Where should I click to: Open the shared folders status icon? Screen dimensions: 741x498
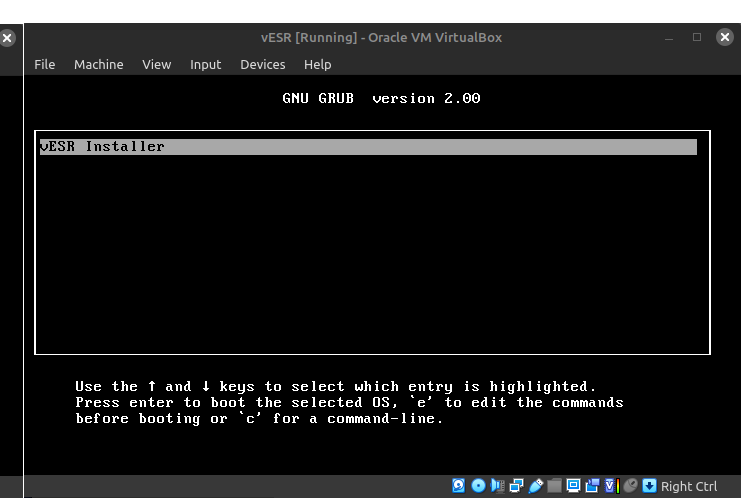pyautogui.click(x=554, y=486)
